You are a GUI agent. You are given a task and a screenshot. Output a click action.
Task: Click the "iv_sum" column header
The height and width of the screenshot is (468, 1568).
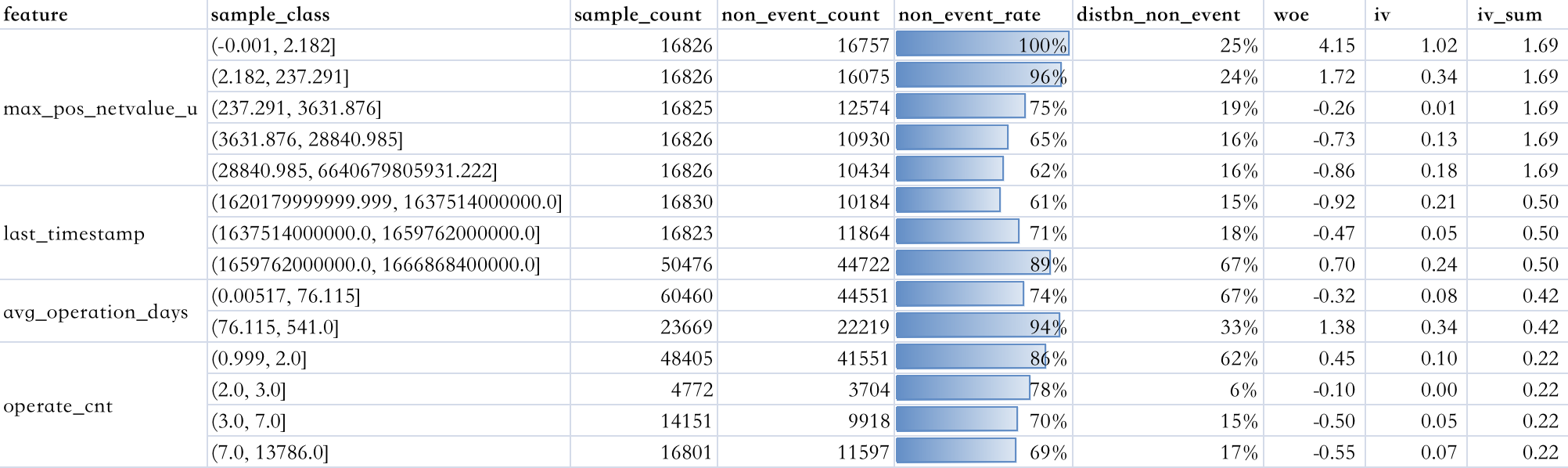(1509, 15)
